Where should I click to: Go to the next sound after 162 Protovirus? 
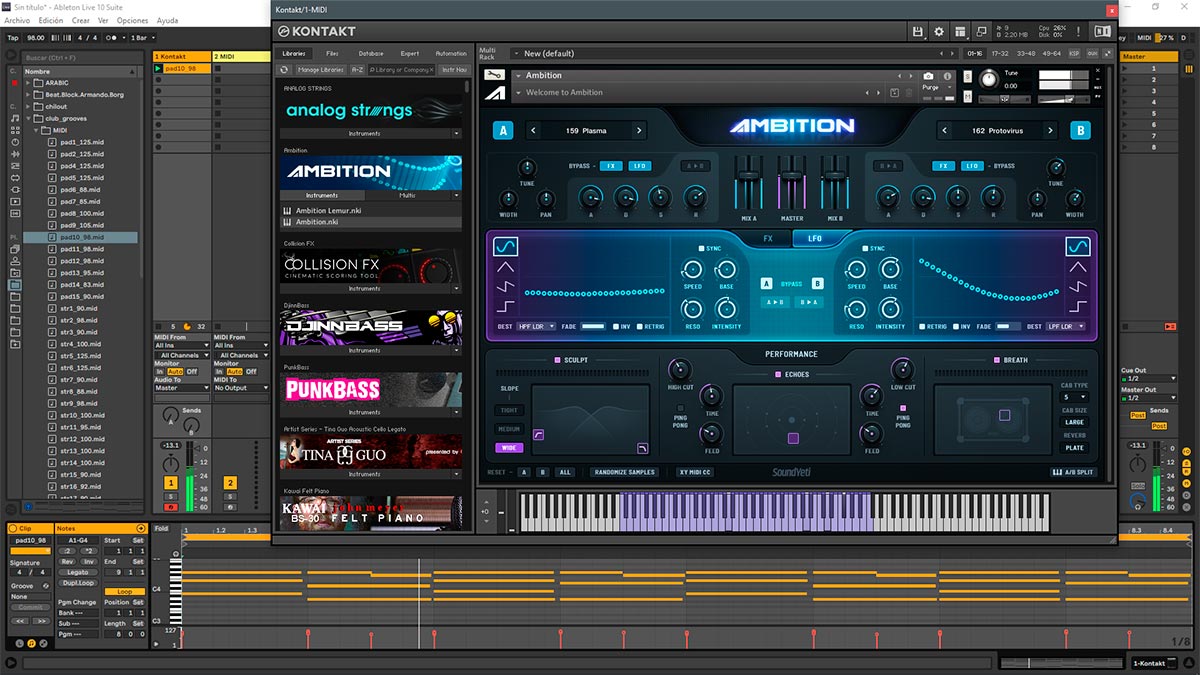(x=1050, y=131)
